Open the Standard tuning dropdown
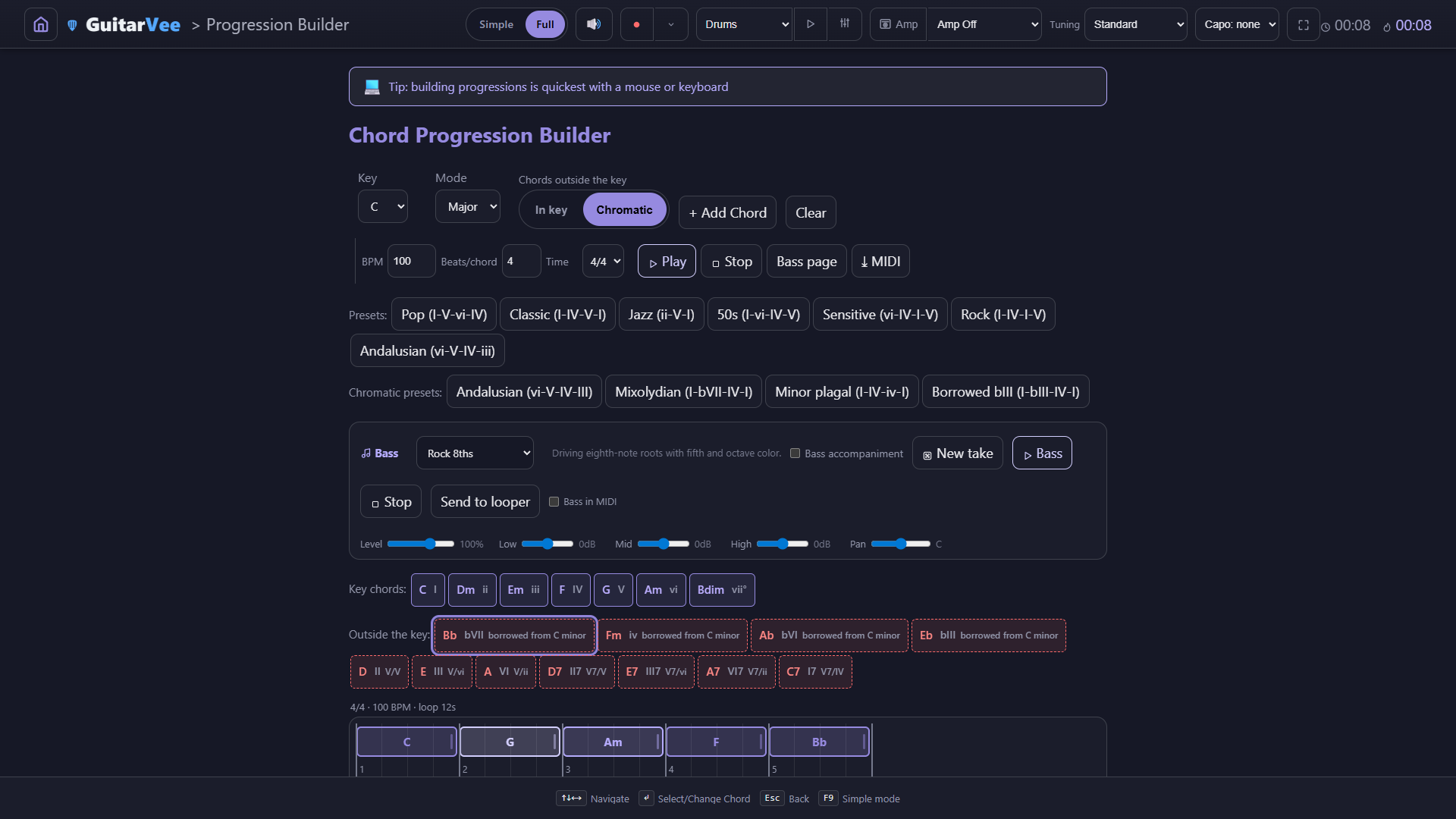This screenshot has width=1456, height=819. point(1135,24)
